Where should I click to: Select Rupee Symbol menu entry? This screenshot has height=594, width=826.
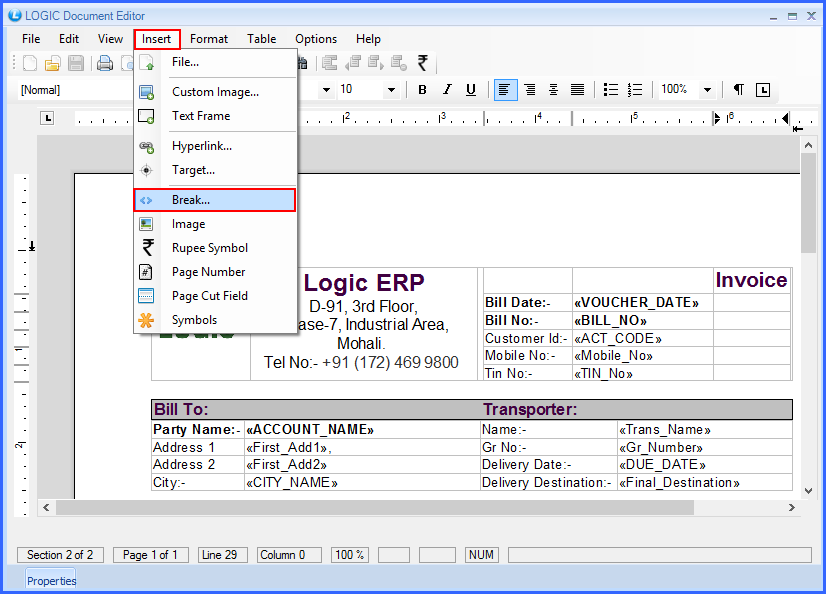click(215, 248)
